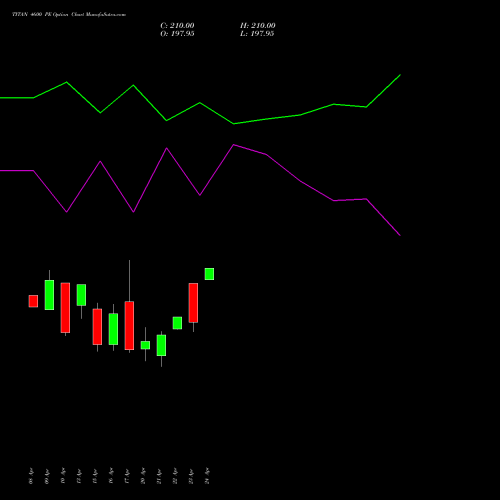This screenshot has height=500, width=500.
Task: Select the 08 Apr small red candlestick
Action: (33, 301)
